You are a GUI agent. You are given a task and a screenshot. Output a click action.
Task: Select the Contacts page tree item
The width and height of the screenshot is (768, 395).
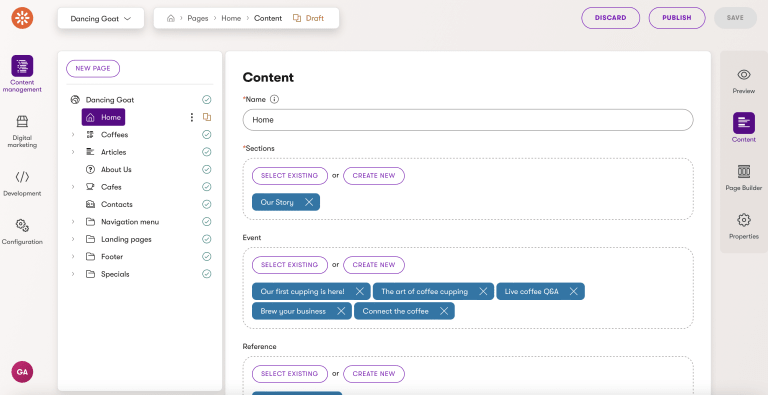117,204
